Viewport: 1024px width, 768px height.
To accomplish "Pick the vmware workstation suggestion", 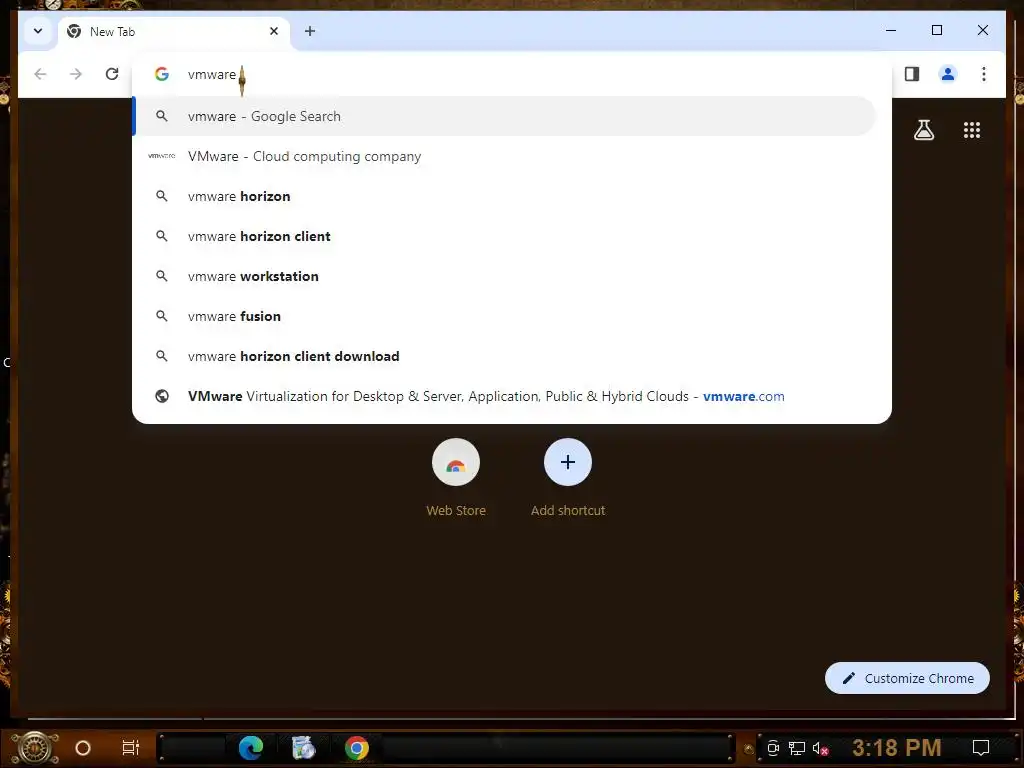I will point(504,276).
